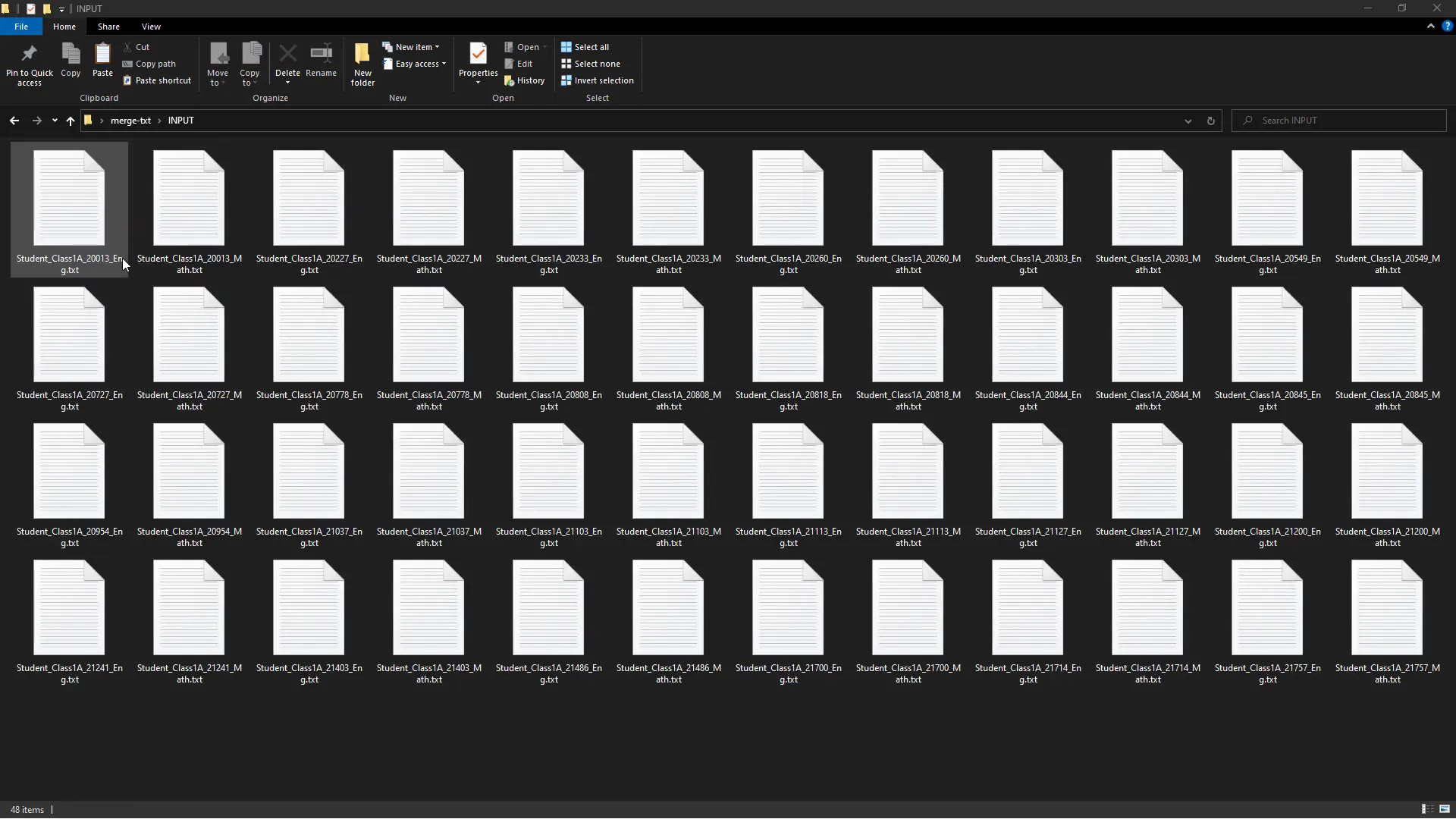The height and width of the screenshot is (819, 1456).
Task: Open the New item dropdown
Action: (x=413, y=46)
